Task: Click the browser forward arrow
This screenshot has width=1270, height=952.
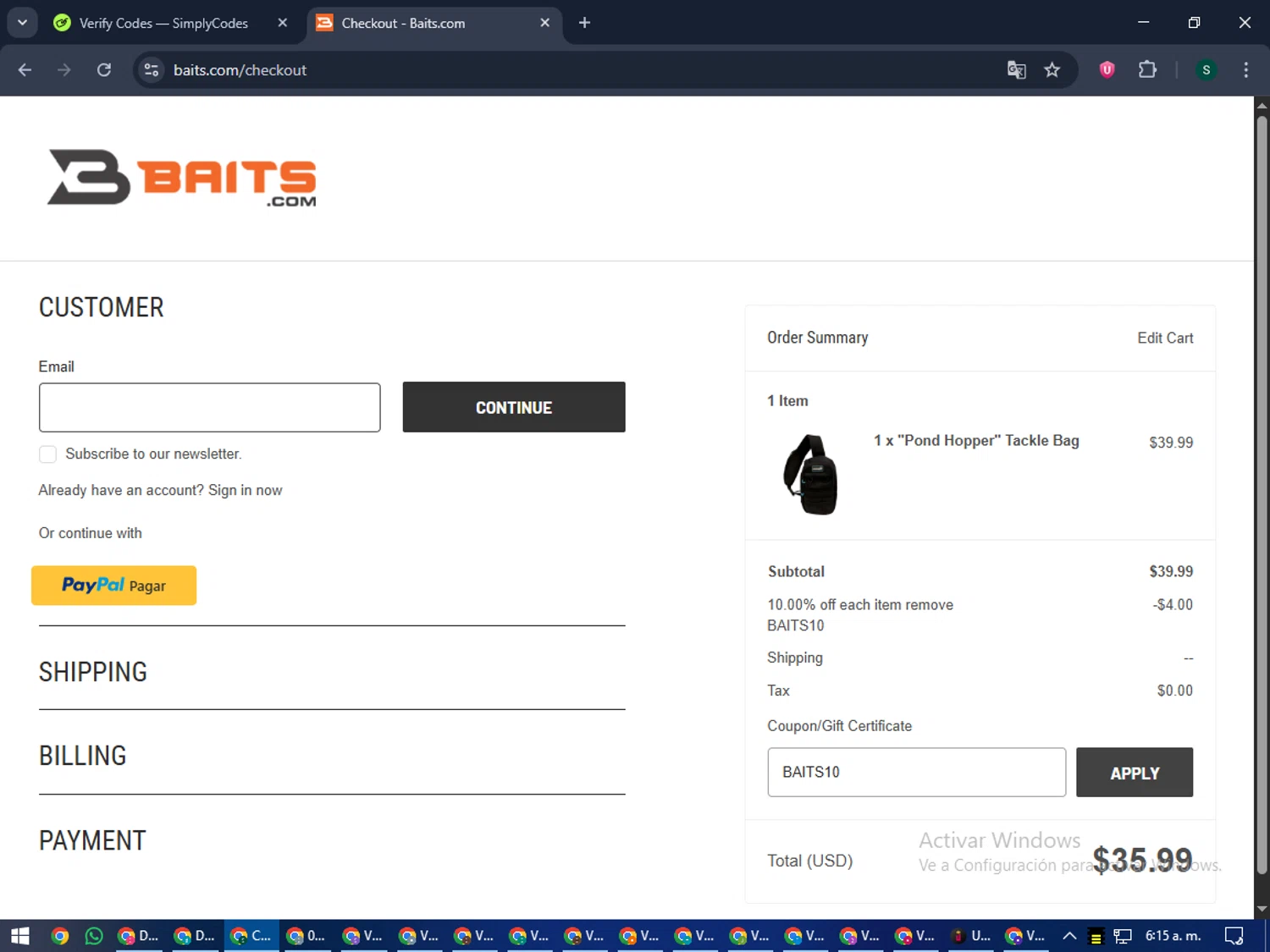Action: tap(64, 70)
